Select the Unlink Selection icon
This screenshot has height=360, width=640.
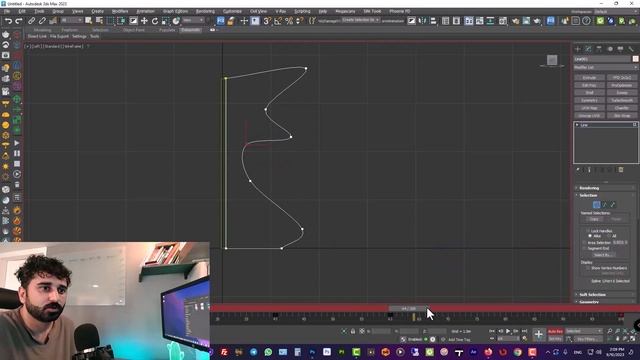pos(42,21)
